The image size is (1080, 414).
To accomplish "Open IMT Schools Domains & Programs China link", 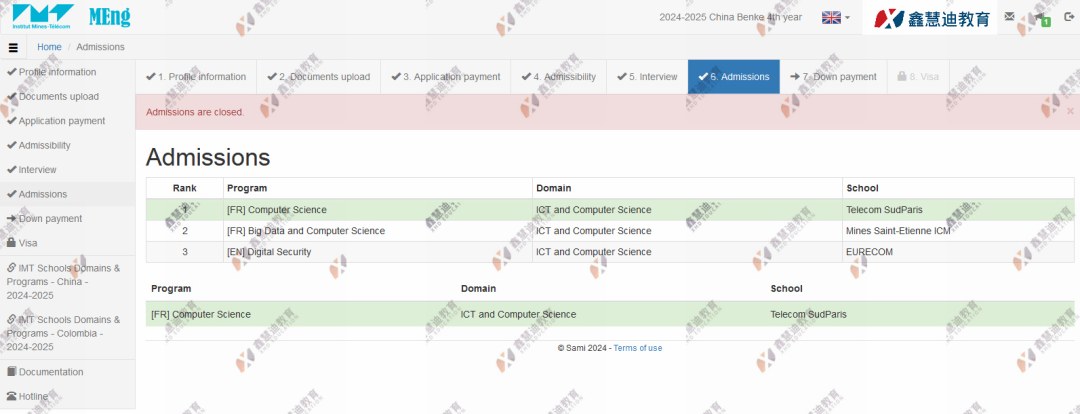I will [68, 282].
